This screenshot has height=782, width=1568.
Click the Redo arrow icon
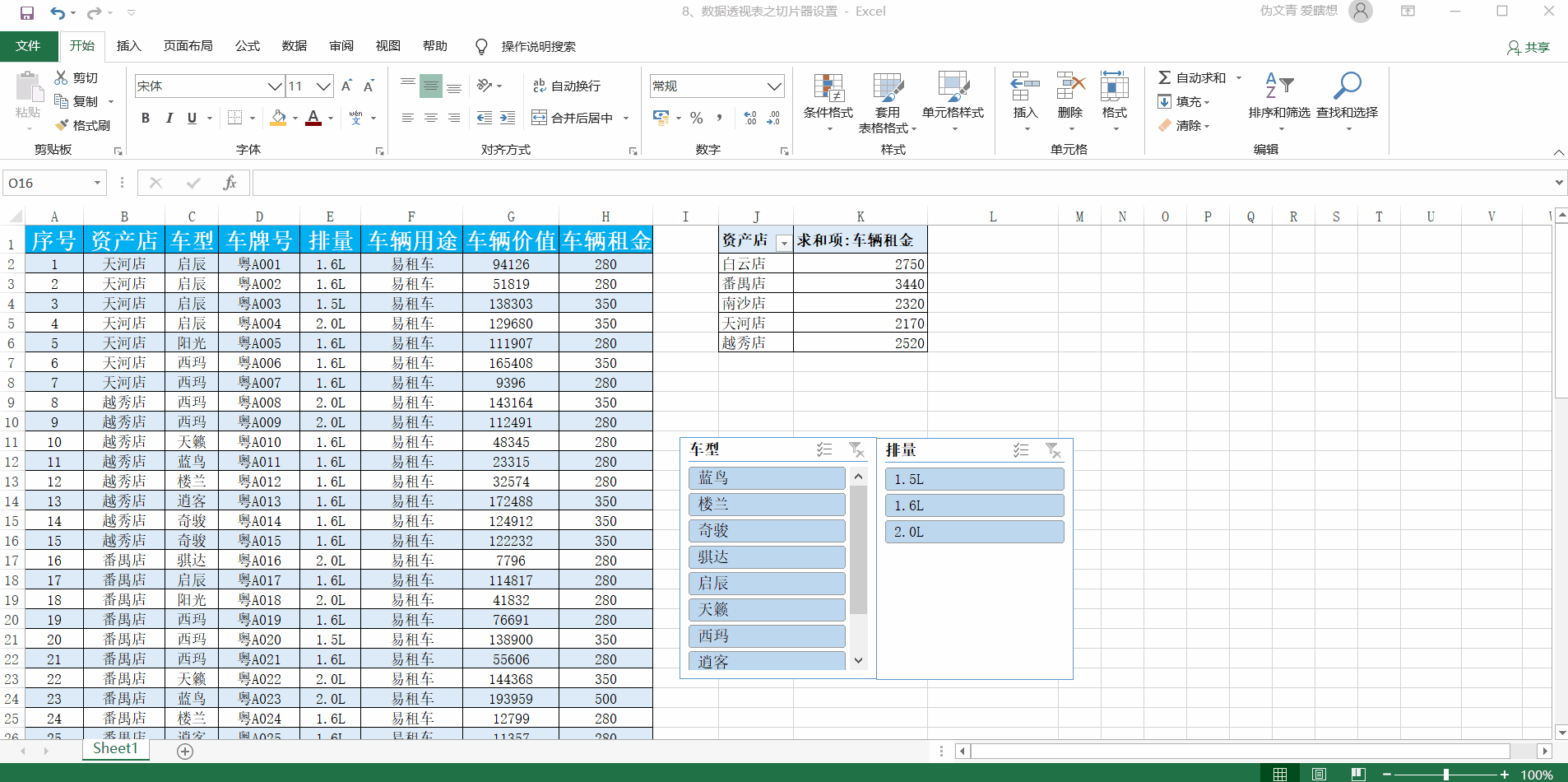94,12
